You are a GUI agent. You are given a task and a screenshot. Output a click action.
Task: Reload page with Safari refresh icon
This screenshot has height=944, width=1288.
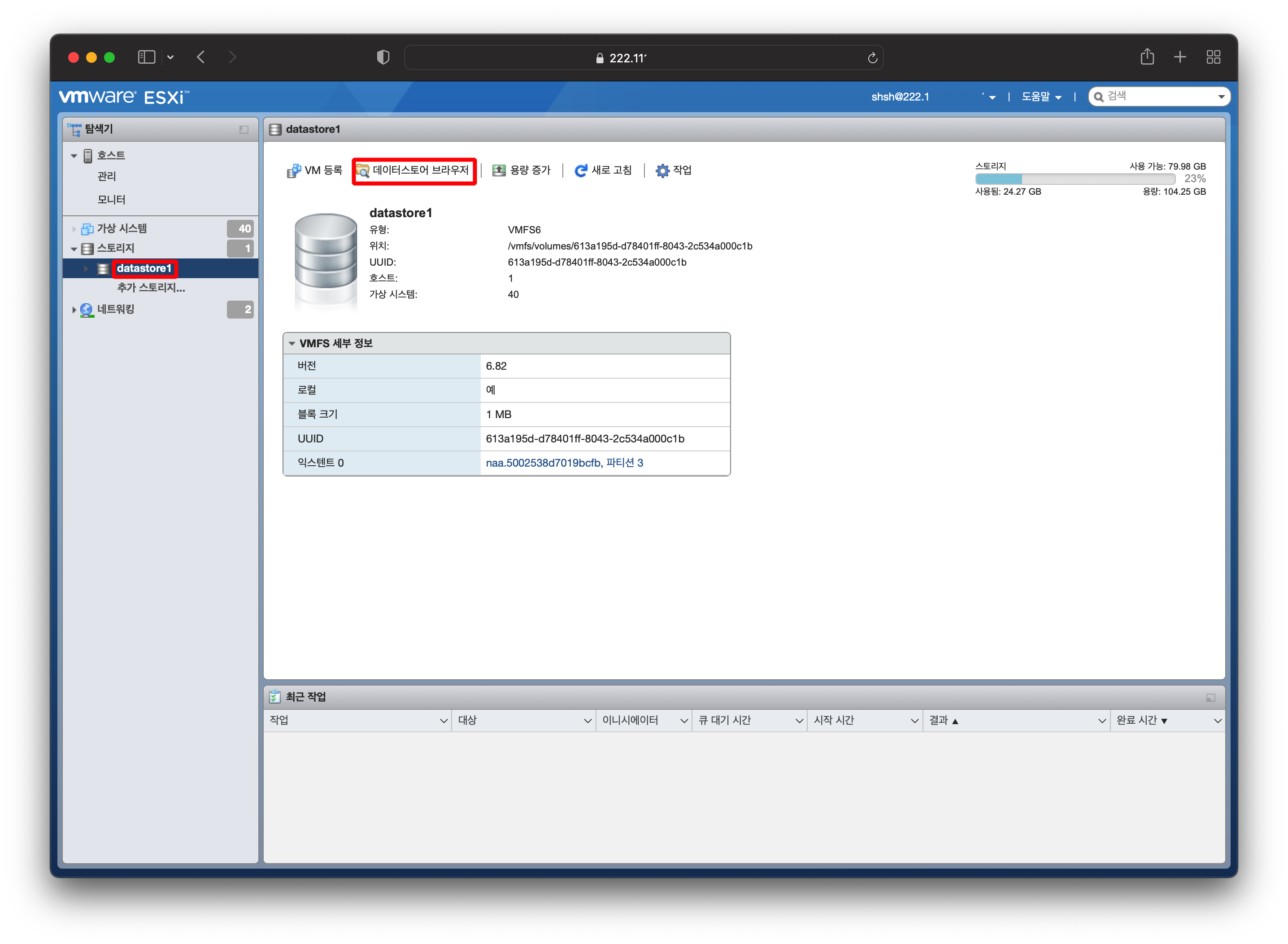[x=872, y=58]
